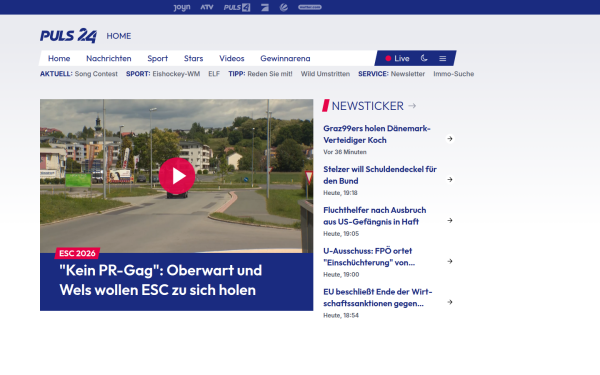
Task: Open the ATV logo link
Action: click(207, 7)
